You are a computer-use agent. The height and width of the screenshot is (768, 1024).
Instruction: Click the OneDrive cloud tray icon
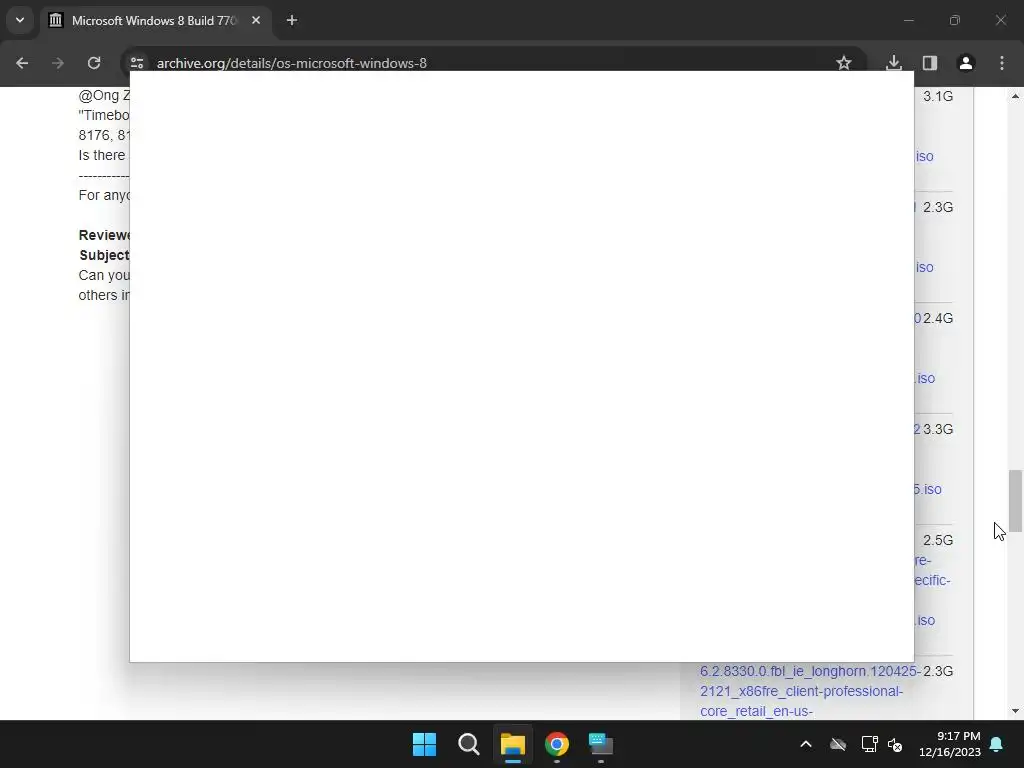pyautogui.click(x=838, y=744)
